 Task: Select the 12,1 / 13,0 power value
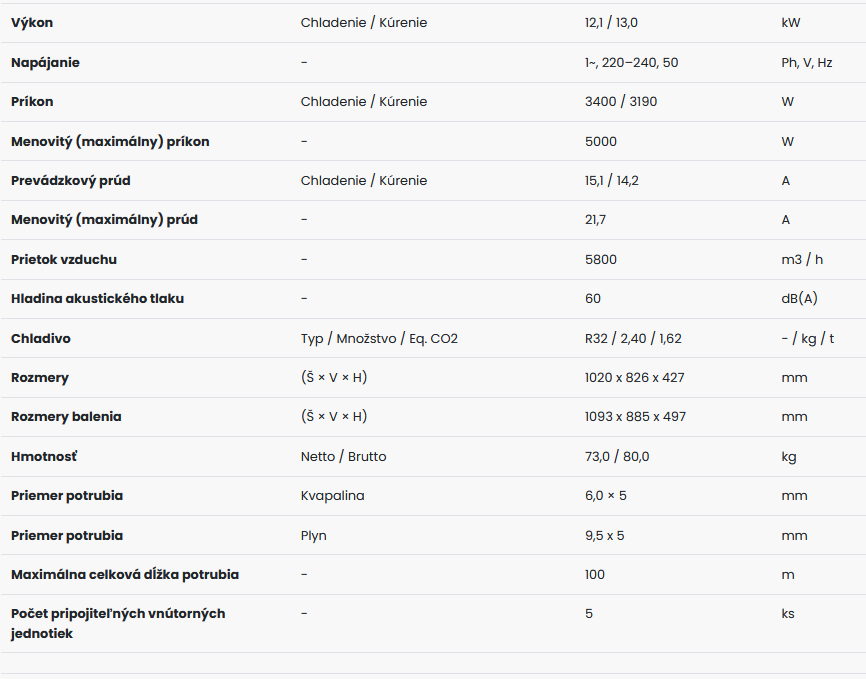coord(611,23)
